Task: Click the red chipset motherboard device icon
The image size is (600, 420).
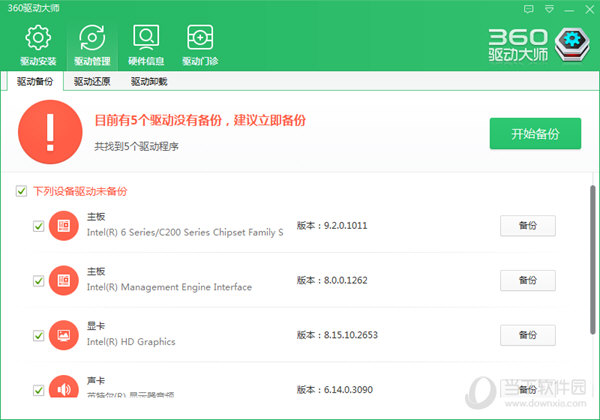Action: (x=64, y=226)
